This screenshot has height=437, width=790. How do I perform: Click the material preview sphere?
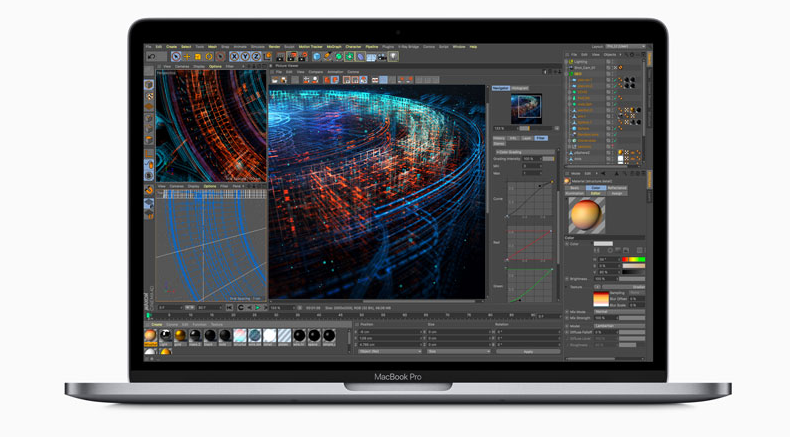tap(587, 215)
